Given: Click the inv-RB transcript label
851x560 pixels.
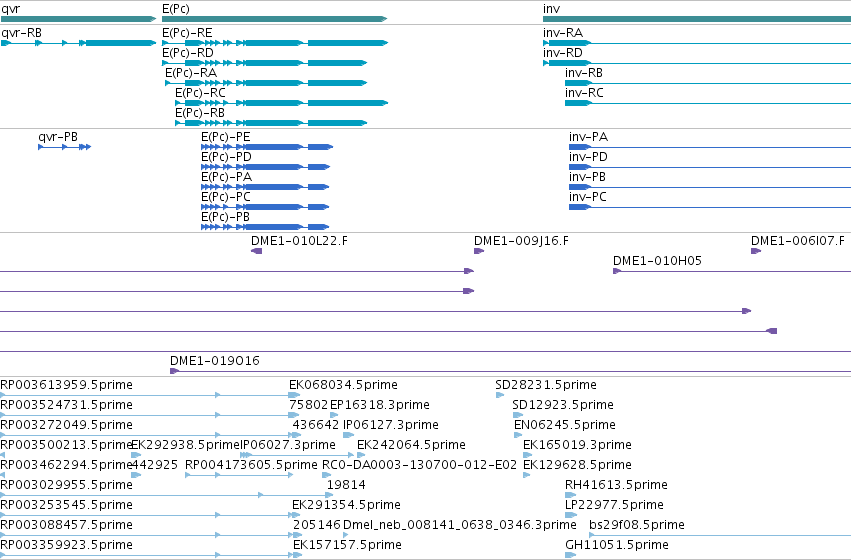Looking at the screenshot, I should pos(584,73).
